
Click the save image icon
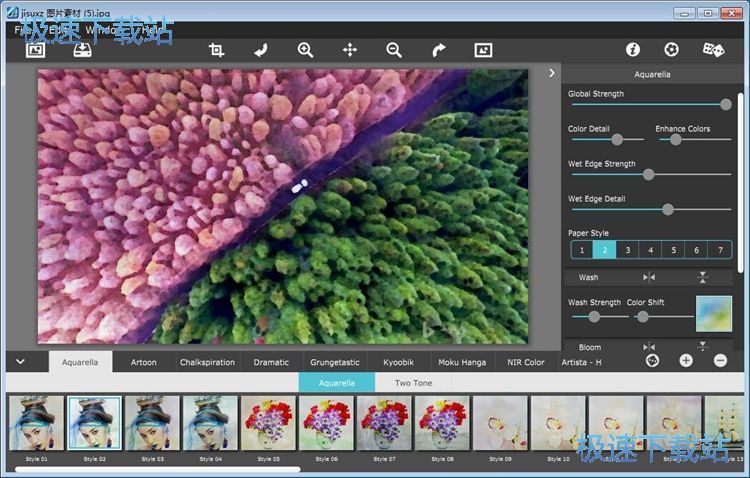click(82, 50)
